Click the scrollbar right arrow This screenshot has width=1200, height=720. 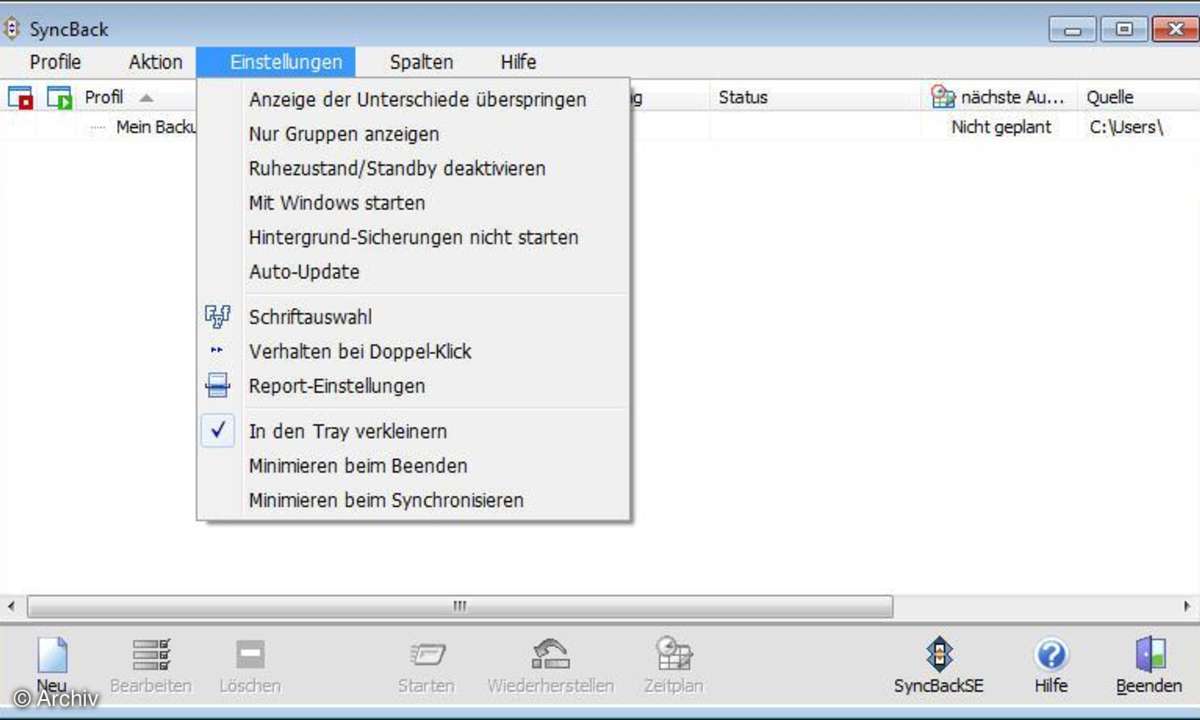1187,606
